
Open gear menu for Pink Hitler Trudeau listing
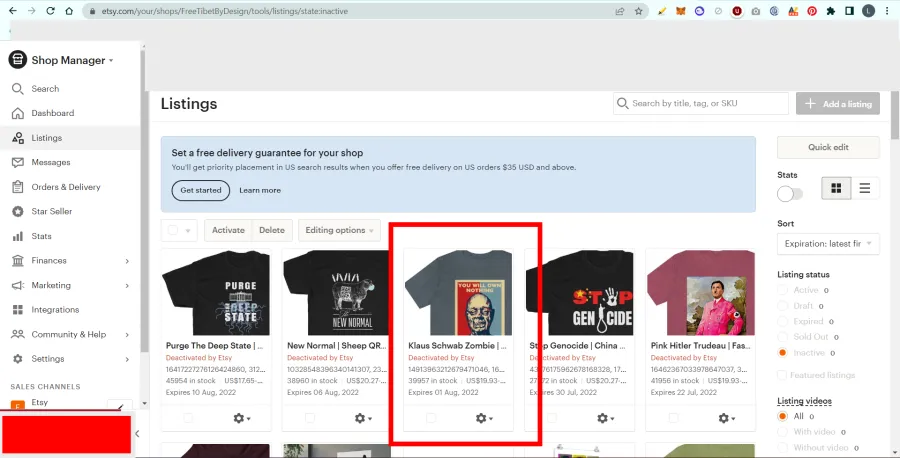click(727, 418)
